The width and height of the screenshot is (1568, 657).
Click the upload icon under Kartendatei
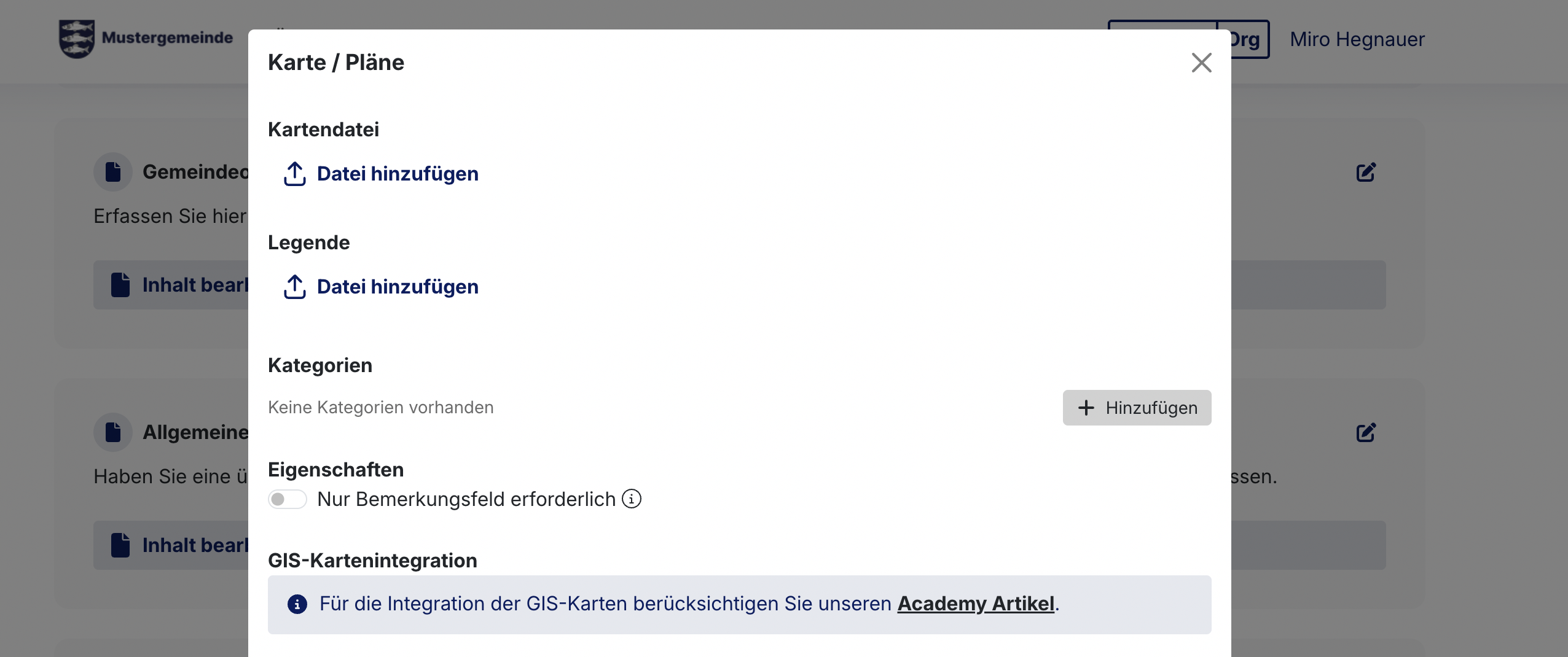[x=295, y=174]
